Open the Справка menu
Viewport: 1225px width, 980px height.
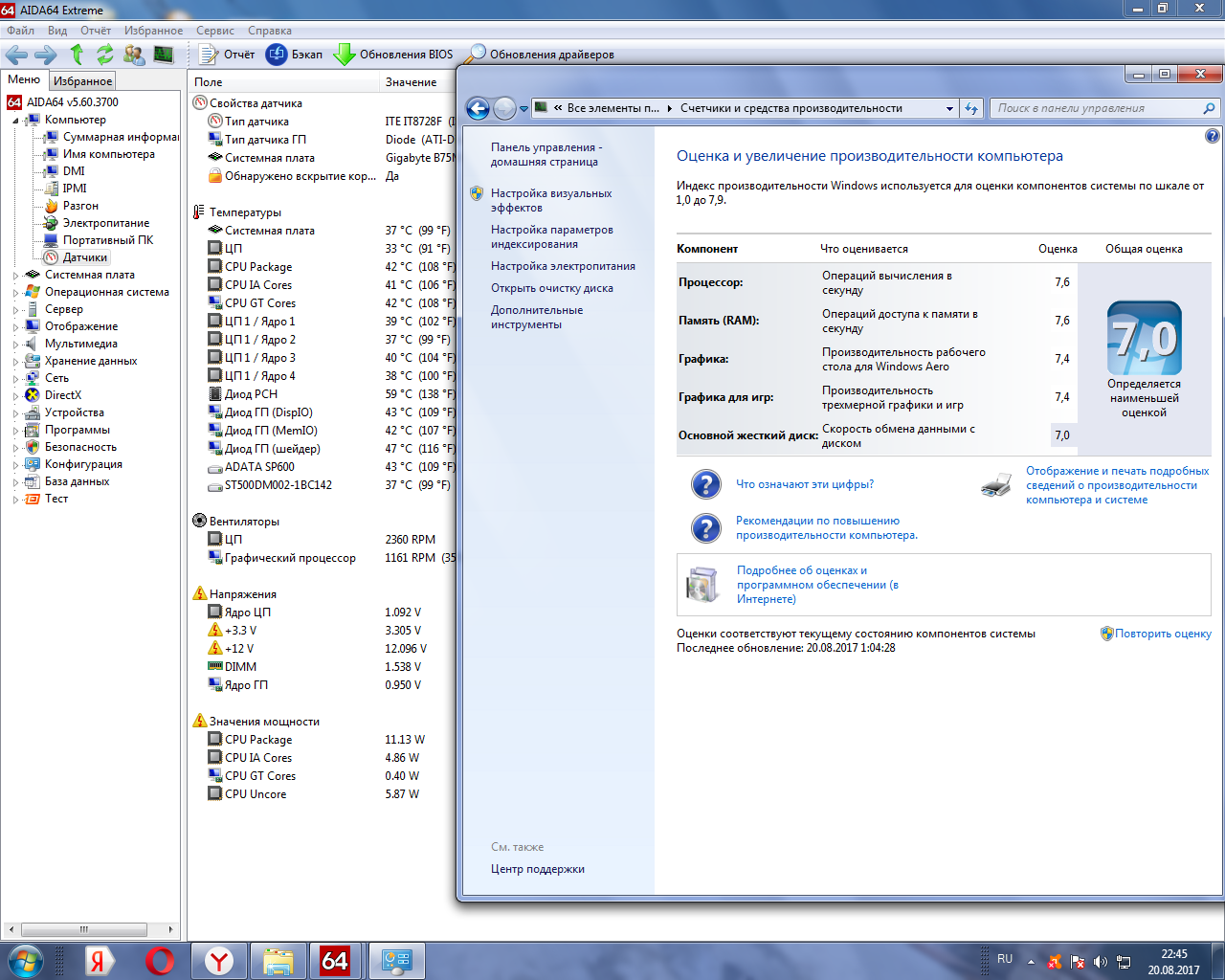pos(270,31)
